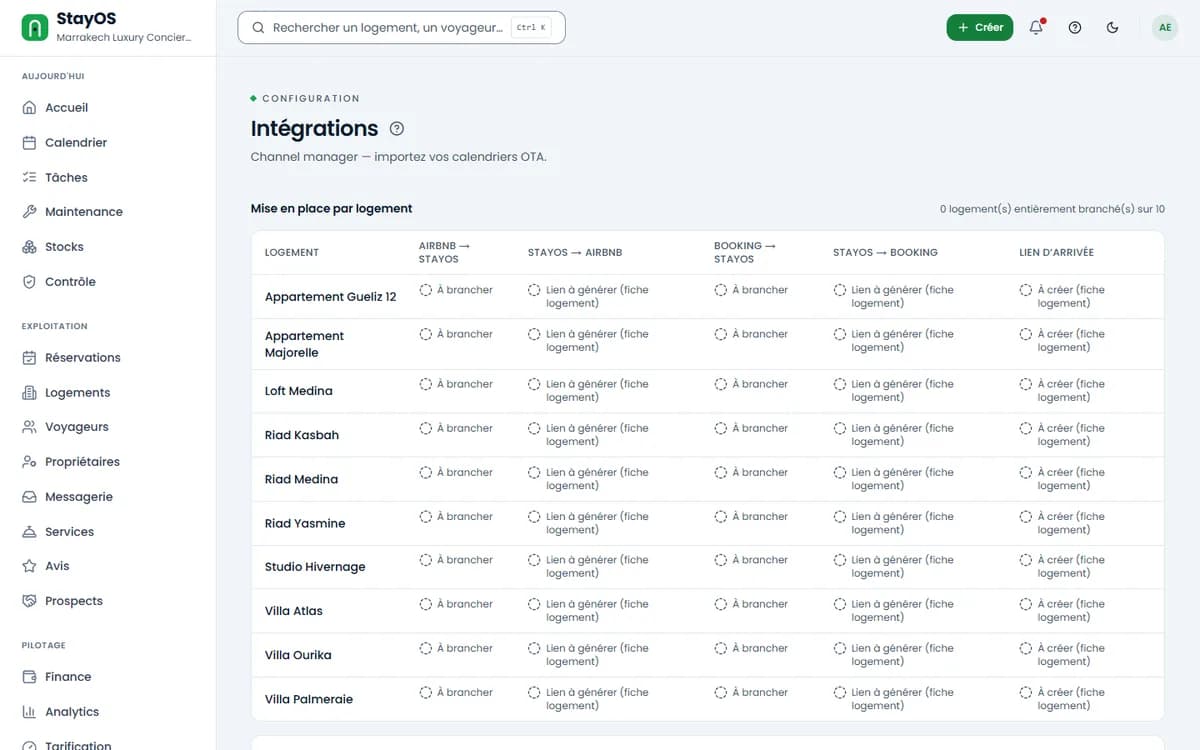Image resolution: width=1200 pixels, height=750 pixels.
Task: Click the Studio Hivernage row name
Action: [315, 567]
